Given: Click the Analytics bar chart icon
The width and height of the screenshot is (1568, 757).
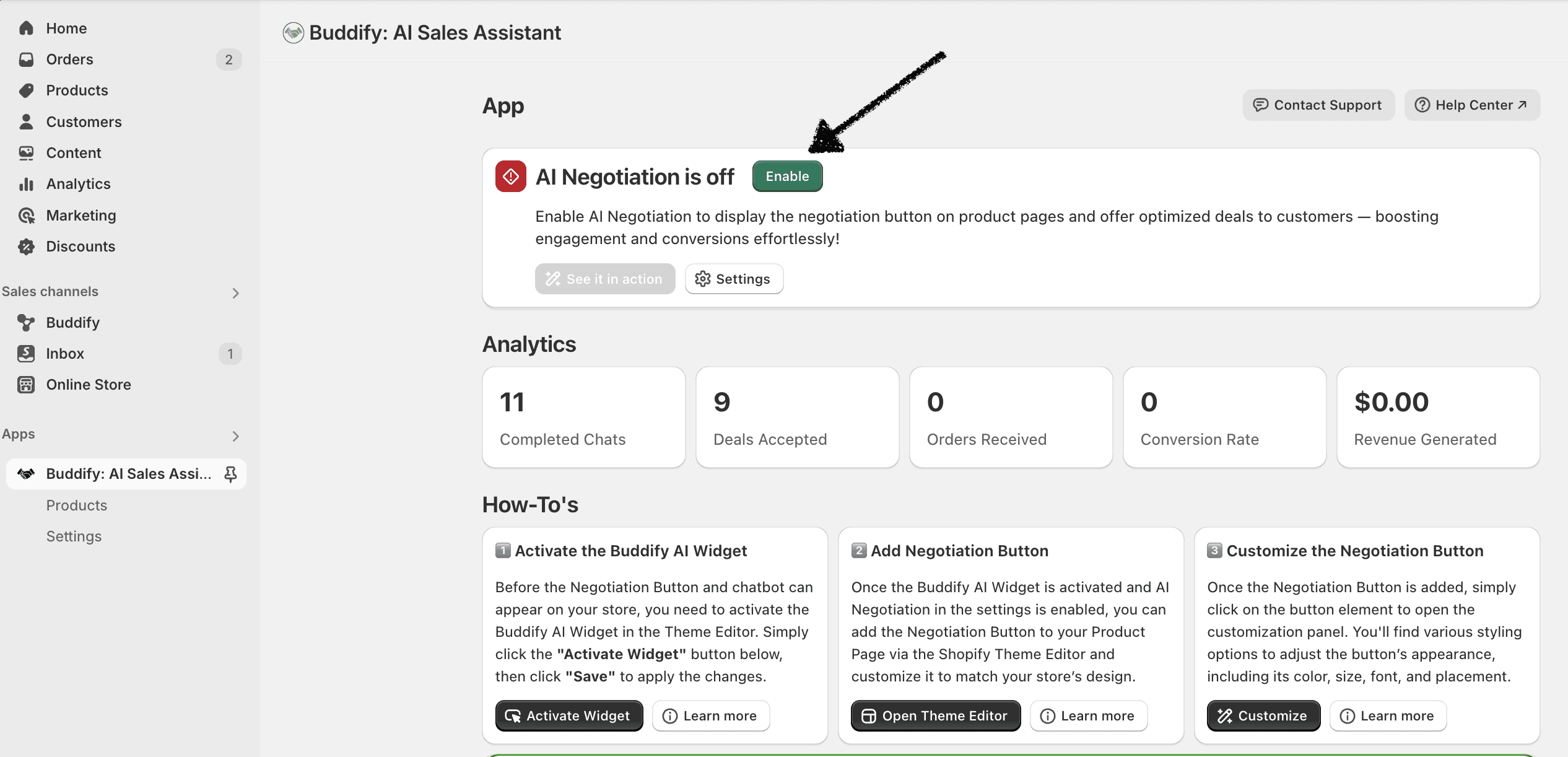Looking at the screenshot, I should 26,184.
